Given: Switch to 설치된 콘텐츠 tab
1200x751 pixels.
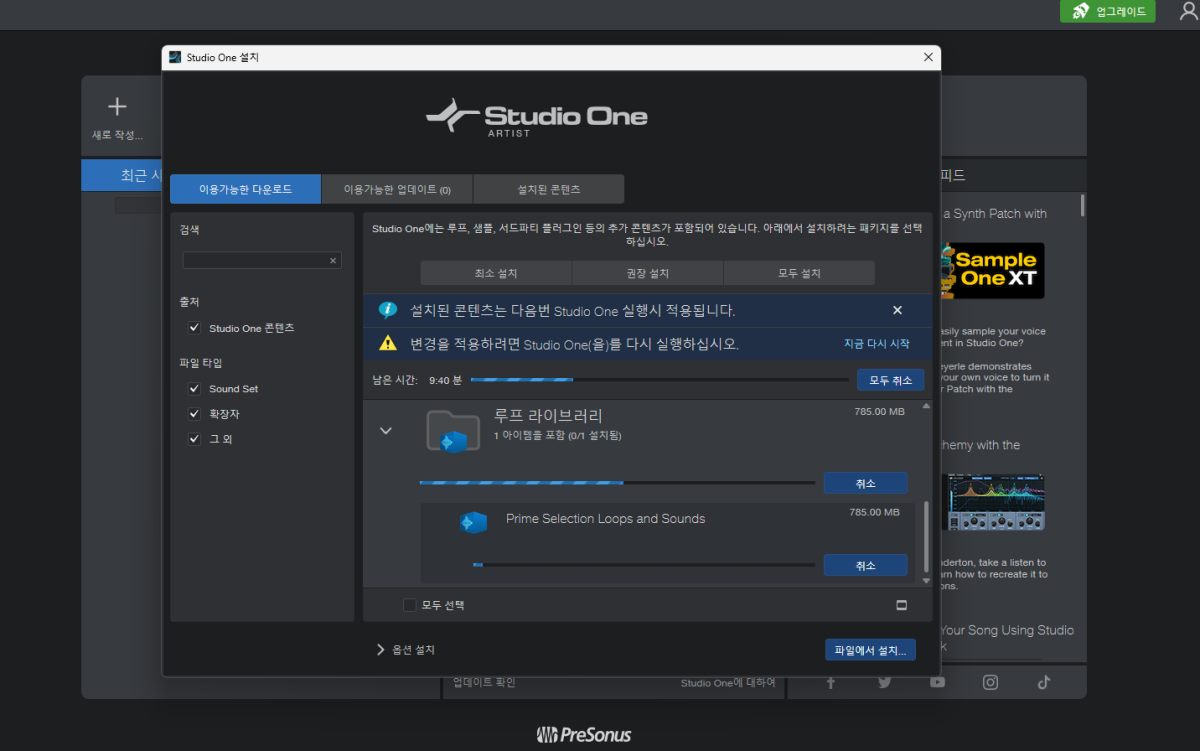Looking at the screenshot, I should [549, 189].
